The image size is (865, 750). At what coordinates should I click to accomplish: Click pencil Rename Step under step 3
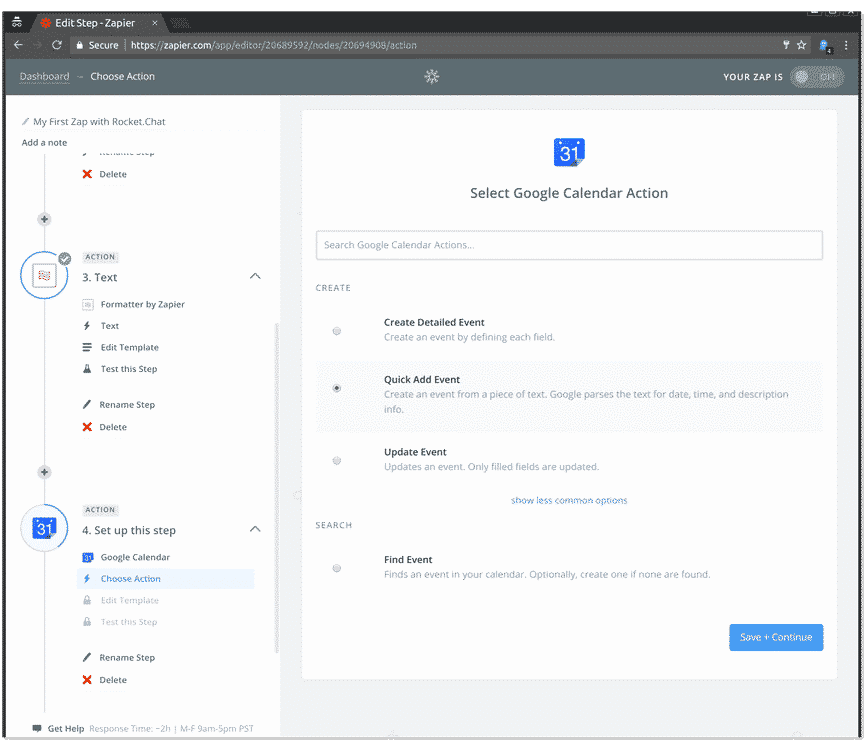(x=87, y=405)
